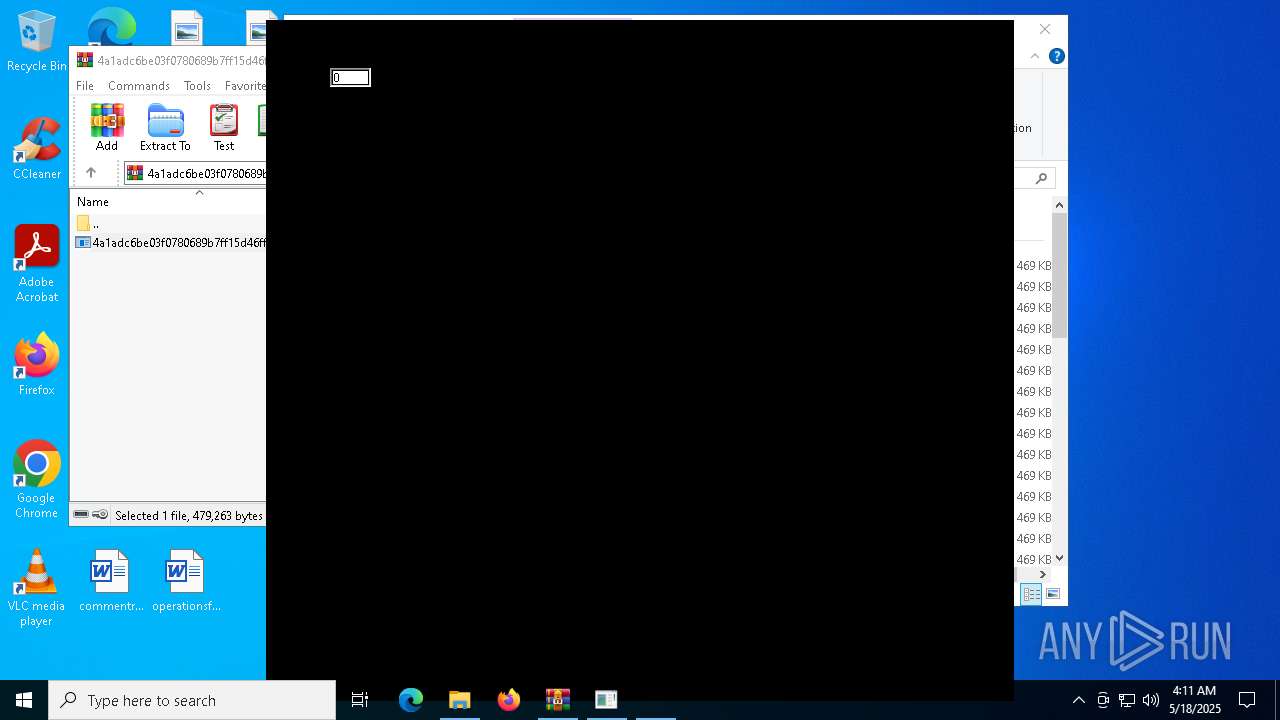Open Microsoft Edge from the taskbar

411,700
